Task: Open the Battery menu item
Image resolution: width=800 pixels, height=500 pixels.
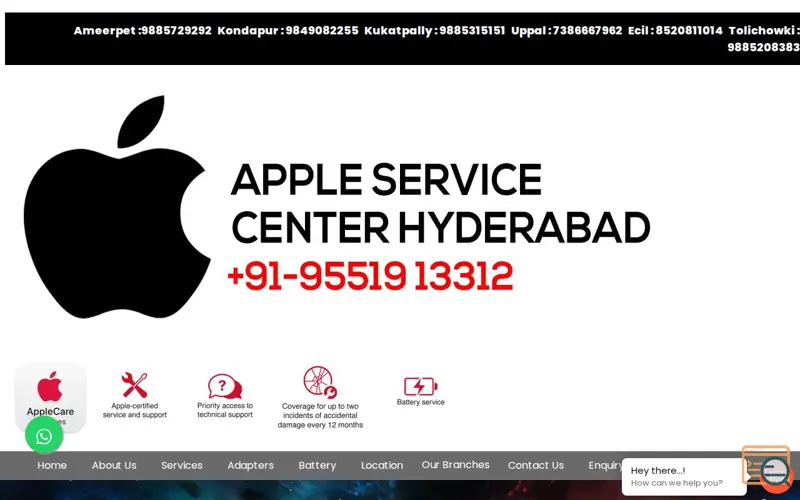Action: [x=317, y=465]
